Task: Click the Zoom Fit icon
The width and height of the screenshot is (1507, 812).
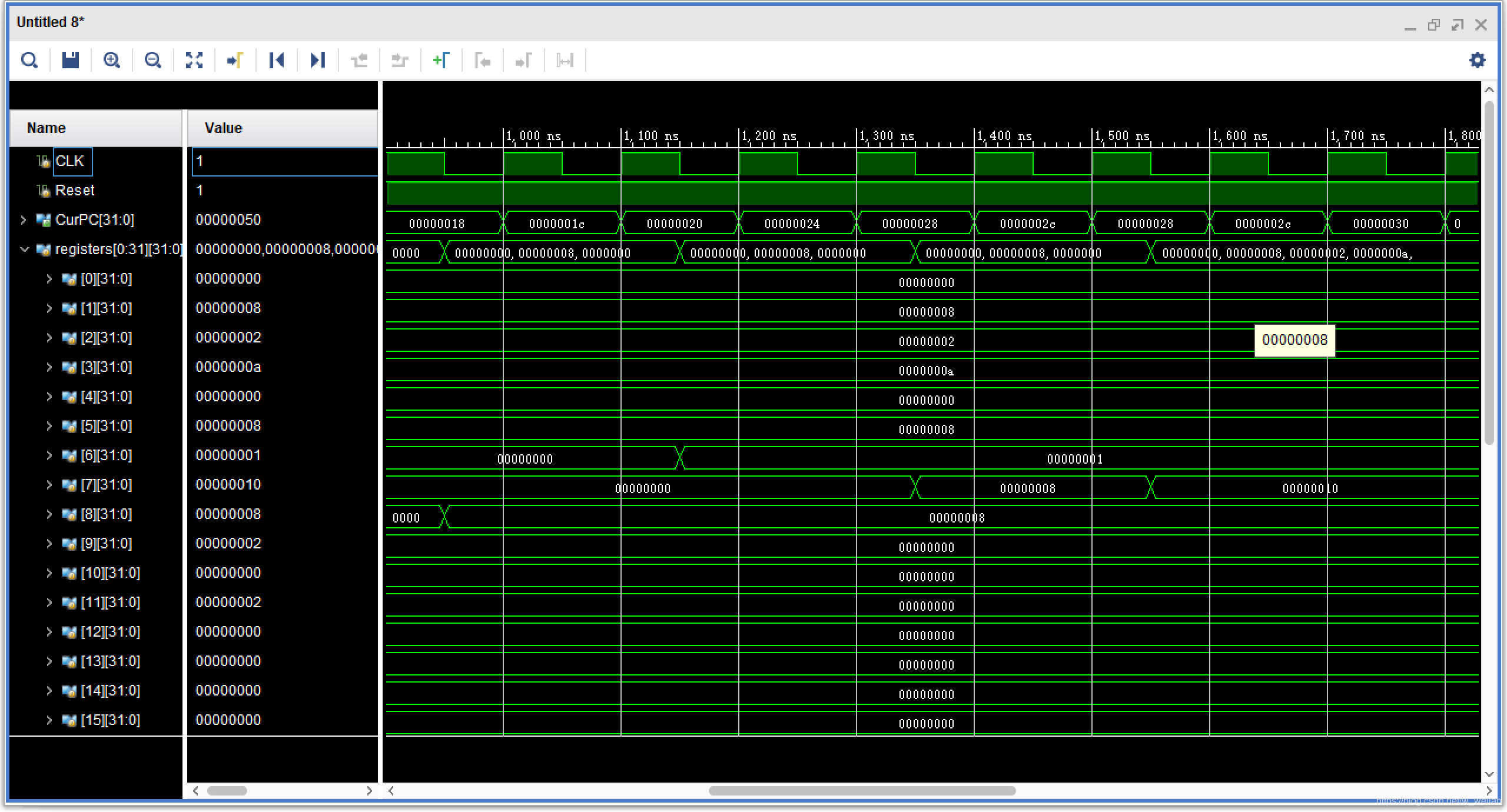Action: [x=194, y=60]
